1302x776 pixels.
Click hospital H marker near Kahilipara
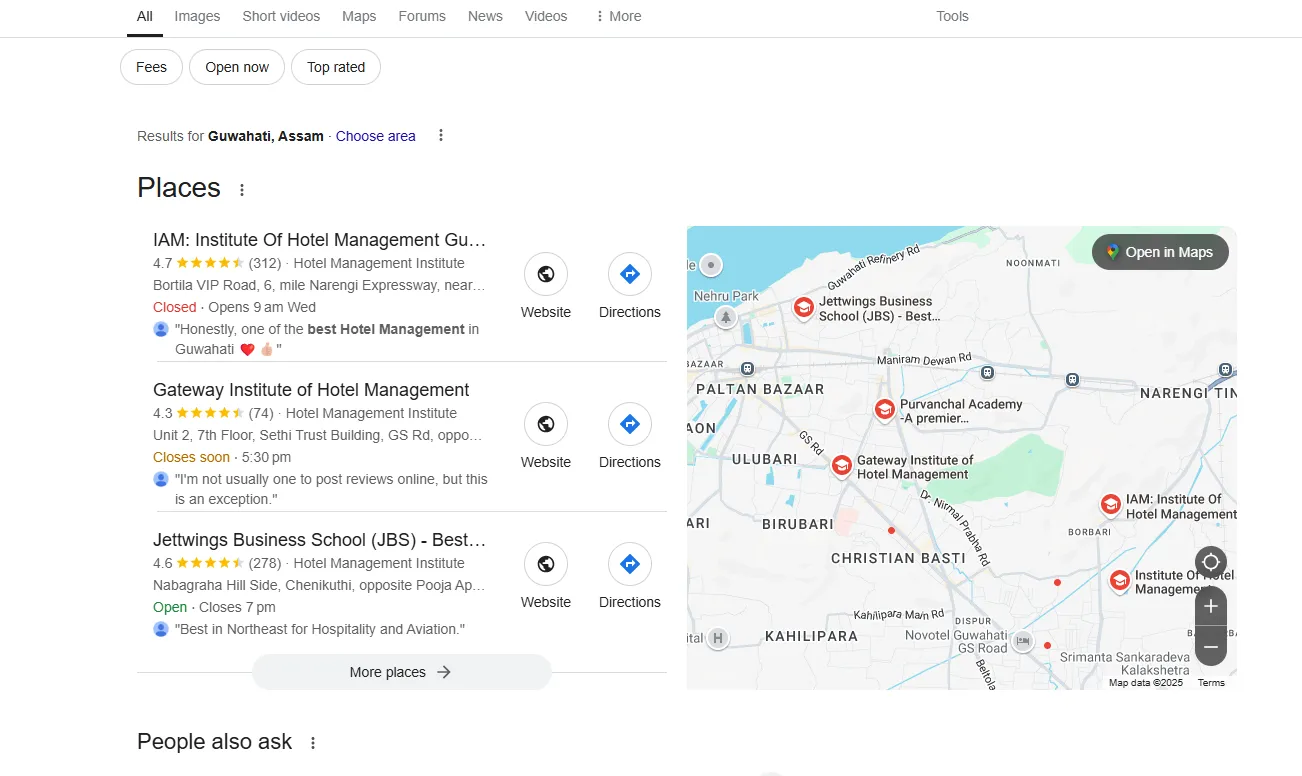point(717,638)
